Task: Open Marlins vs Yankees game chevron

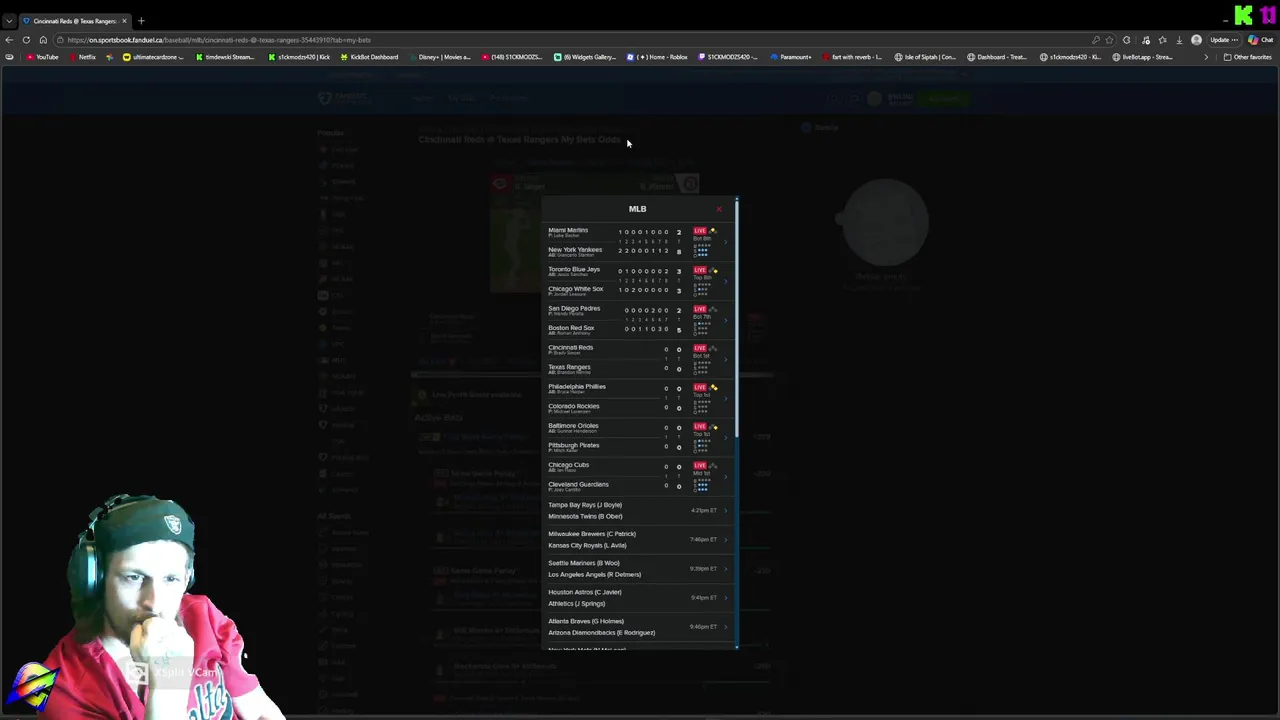Action: (x=726, y=241)
